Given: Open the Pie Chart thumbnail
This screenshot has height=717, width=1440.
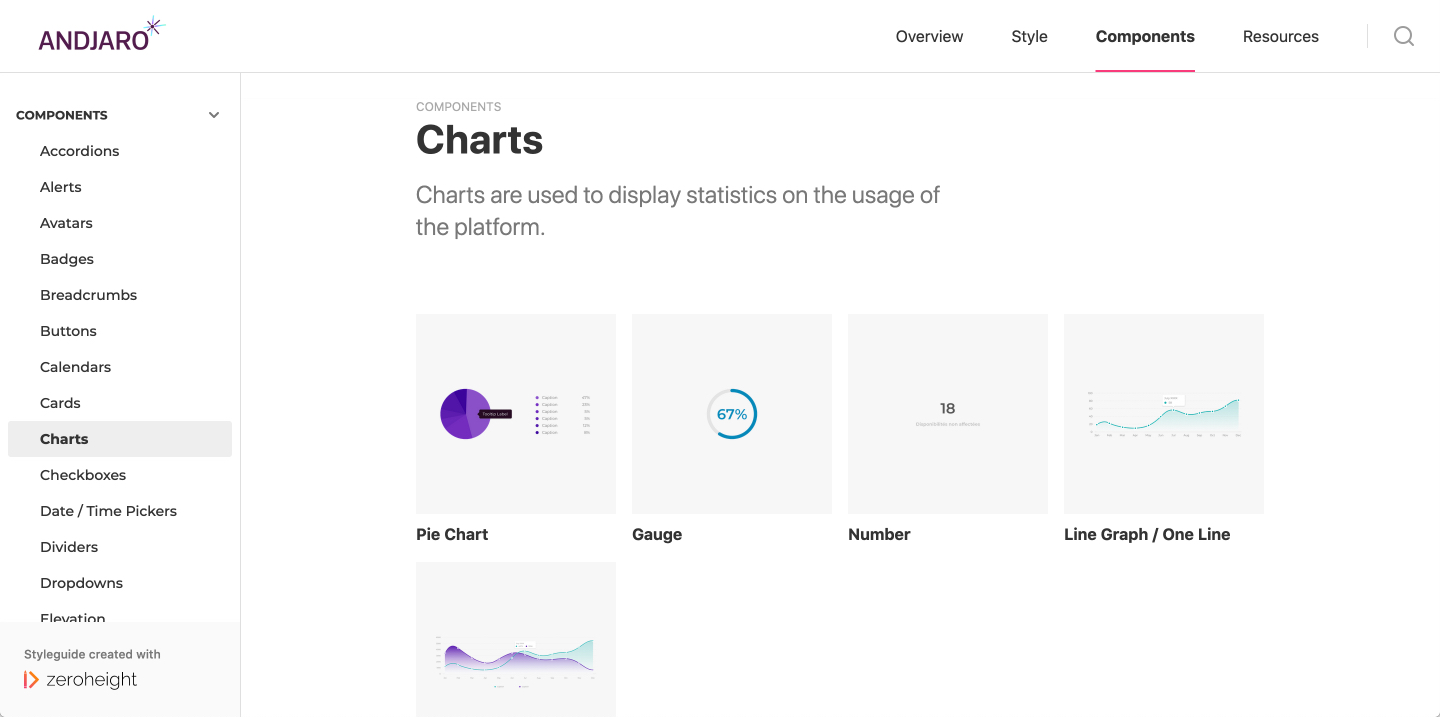Looking at the screenshot, I should [516, 414].
